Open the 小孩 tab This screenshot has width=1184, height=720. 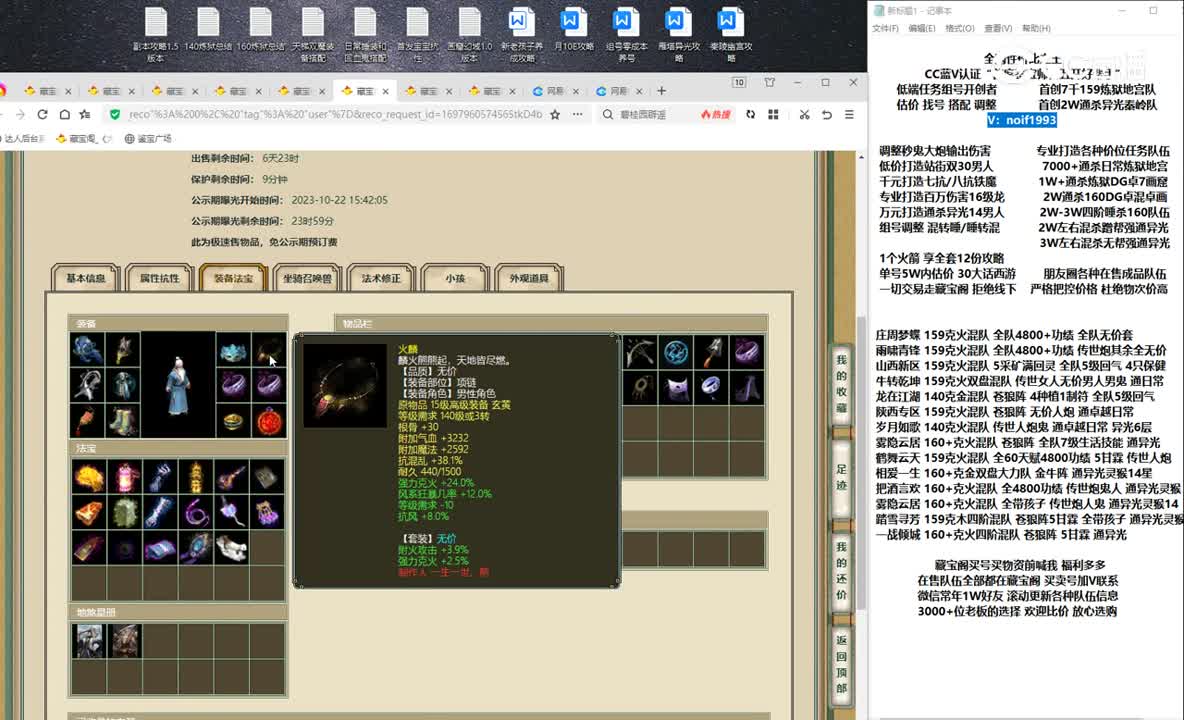pyautogui.click(x=455, y=278)
